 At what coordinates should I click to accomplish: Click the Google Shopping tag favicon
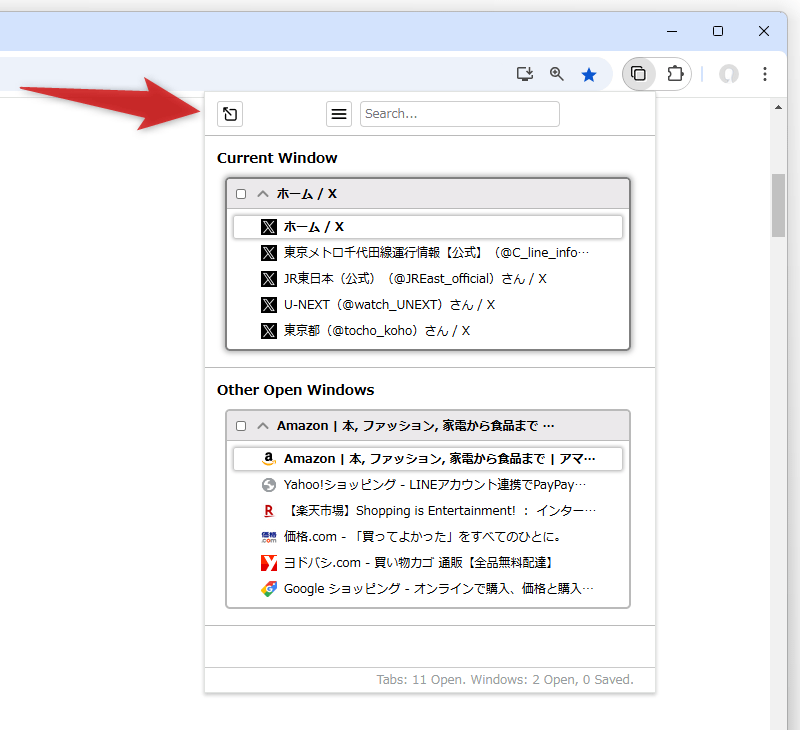point(269,589)
